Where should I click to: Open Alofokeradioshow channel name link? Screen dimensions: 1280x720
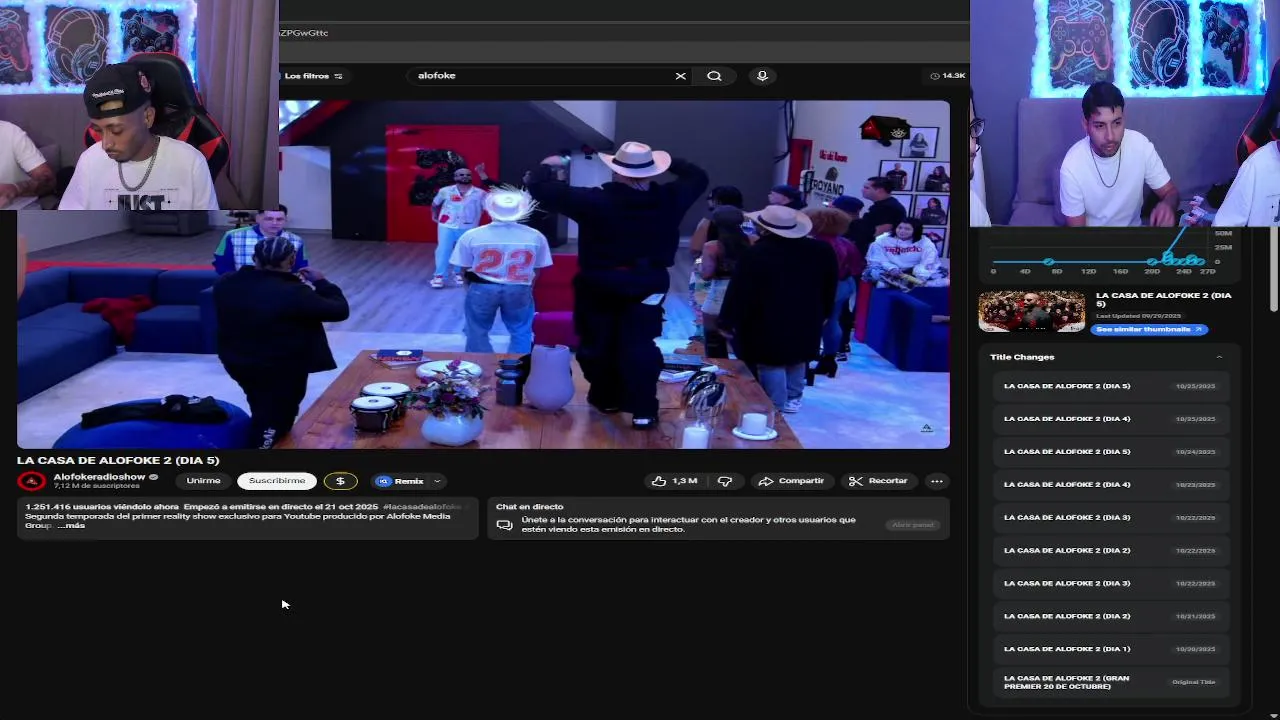(x=100, y=477)
